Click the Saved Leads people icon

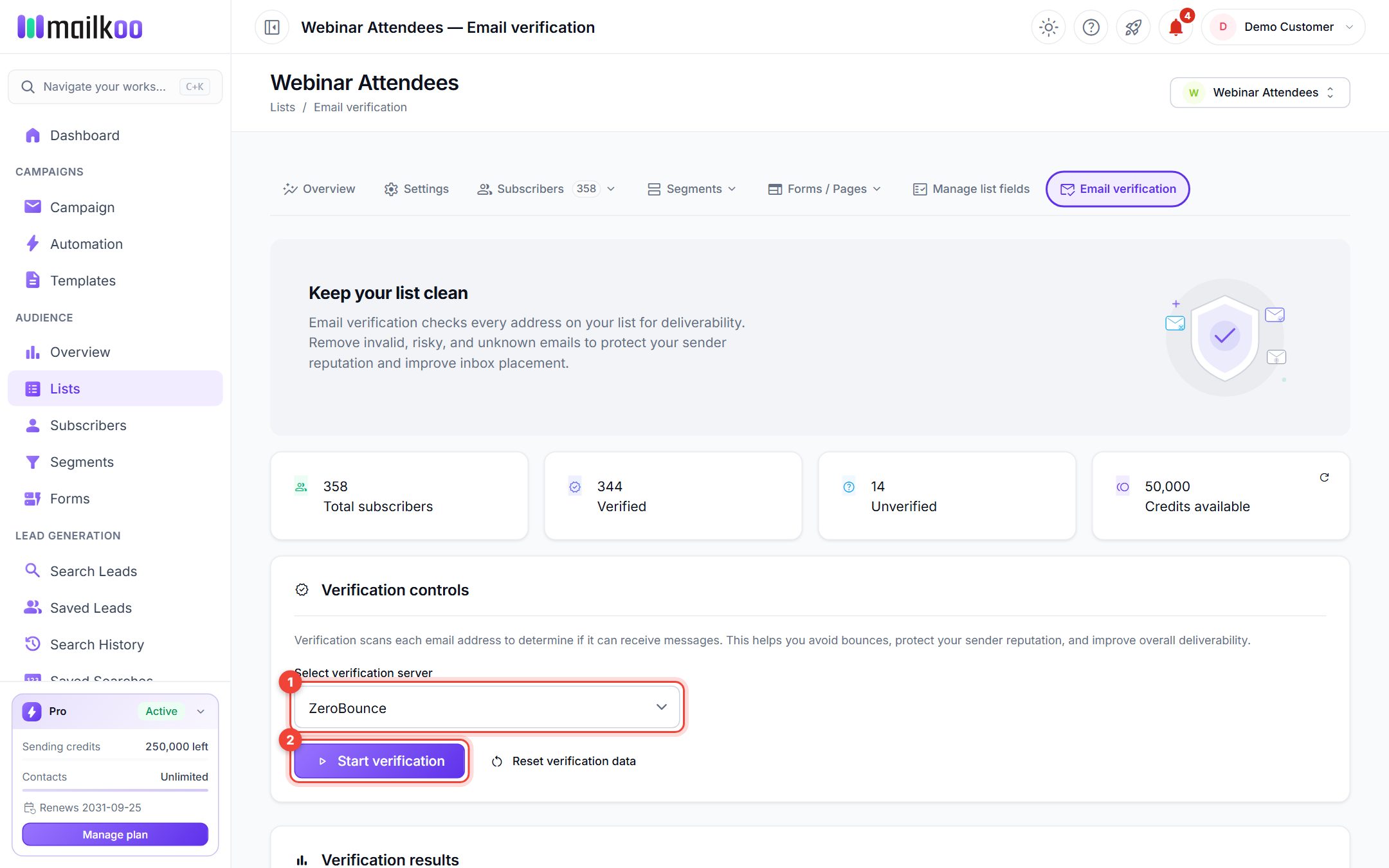pos(32,607)
